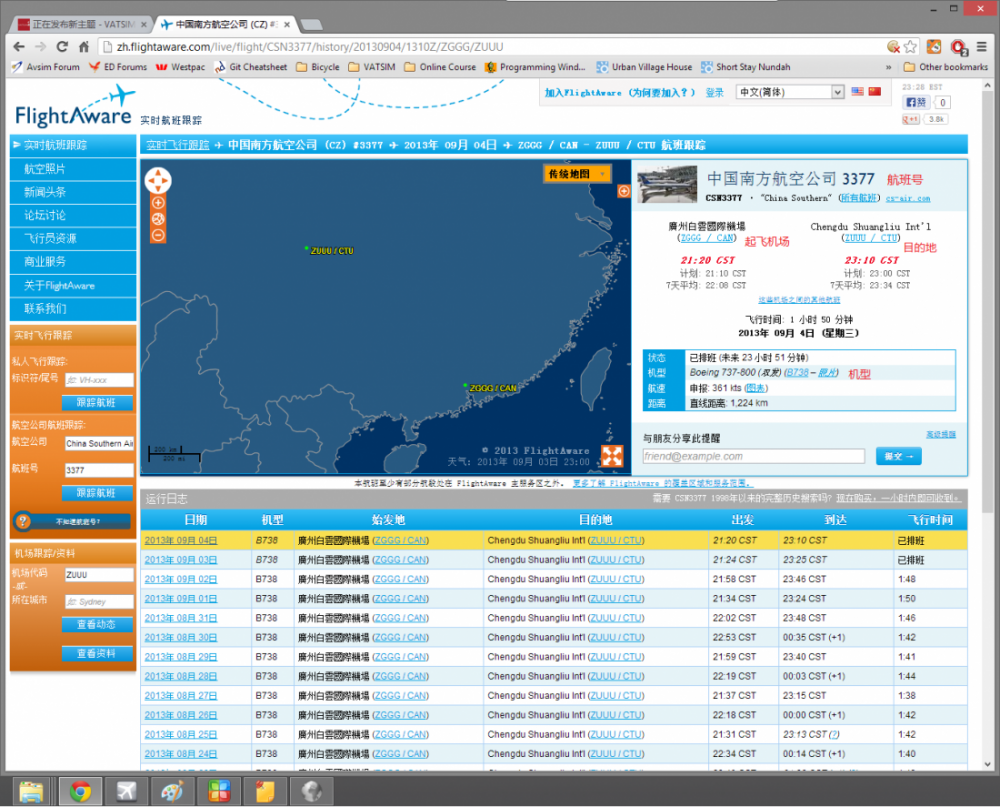
Task: Click the FlightAware logo
Action: click(x=75, y=108)
